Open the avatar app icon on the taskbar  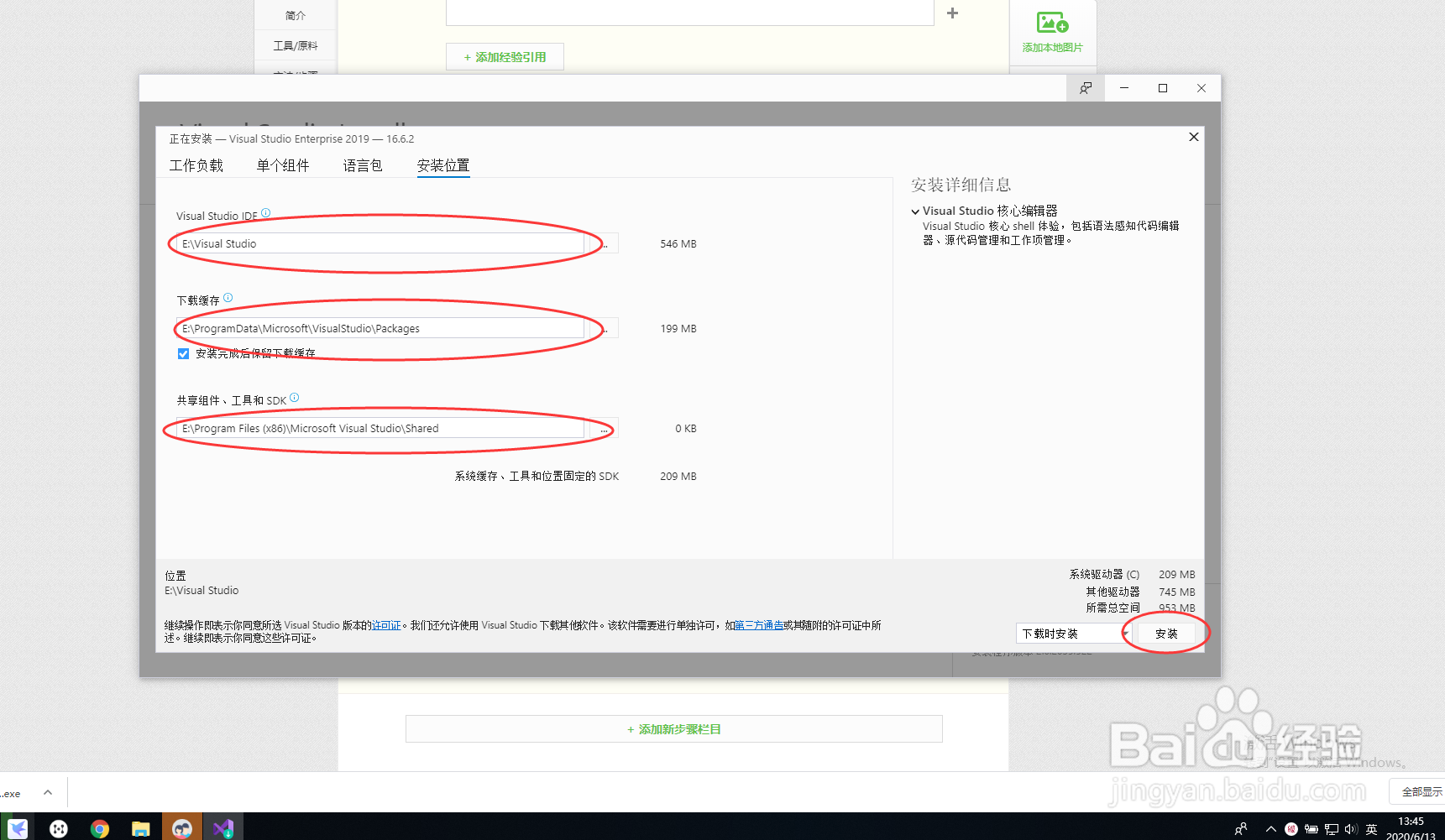point(182,829)
